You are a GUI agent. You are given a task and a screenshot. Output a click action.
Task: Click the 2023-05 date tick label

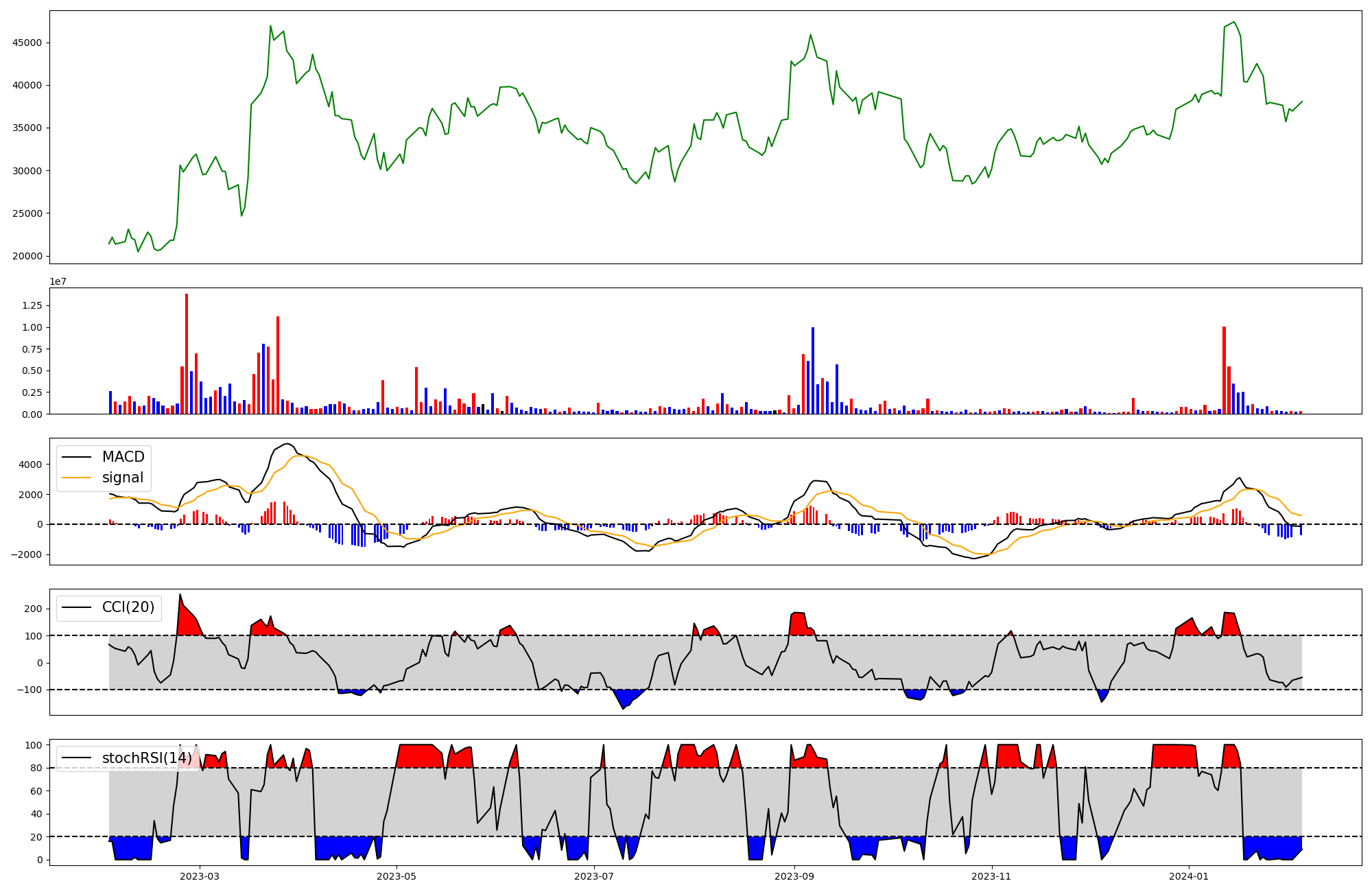[x=397, y=876]
